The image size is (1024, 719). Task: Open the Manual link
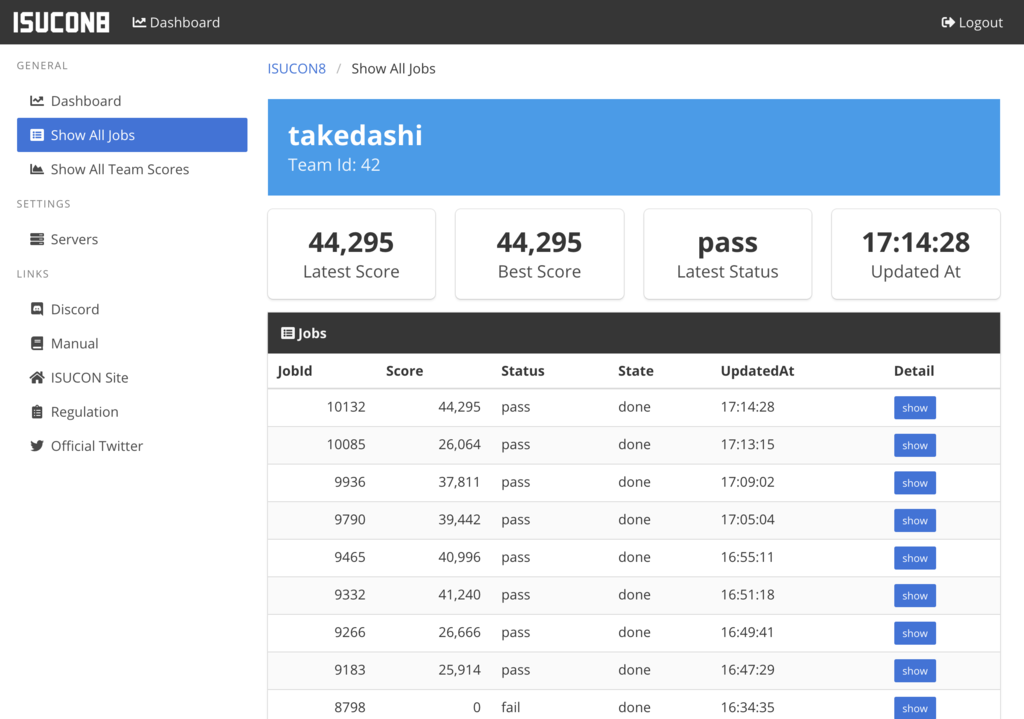[132, 344]
